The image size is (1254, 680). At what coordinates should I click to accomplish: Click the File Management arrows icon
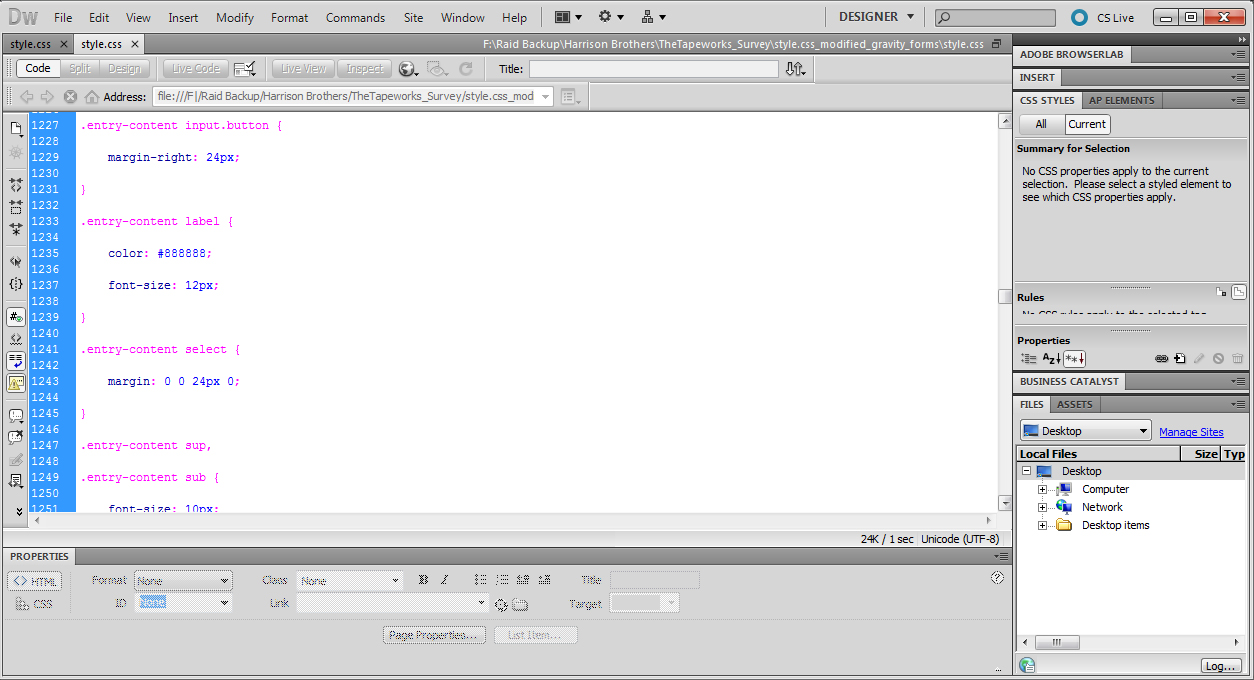(795, 69)
